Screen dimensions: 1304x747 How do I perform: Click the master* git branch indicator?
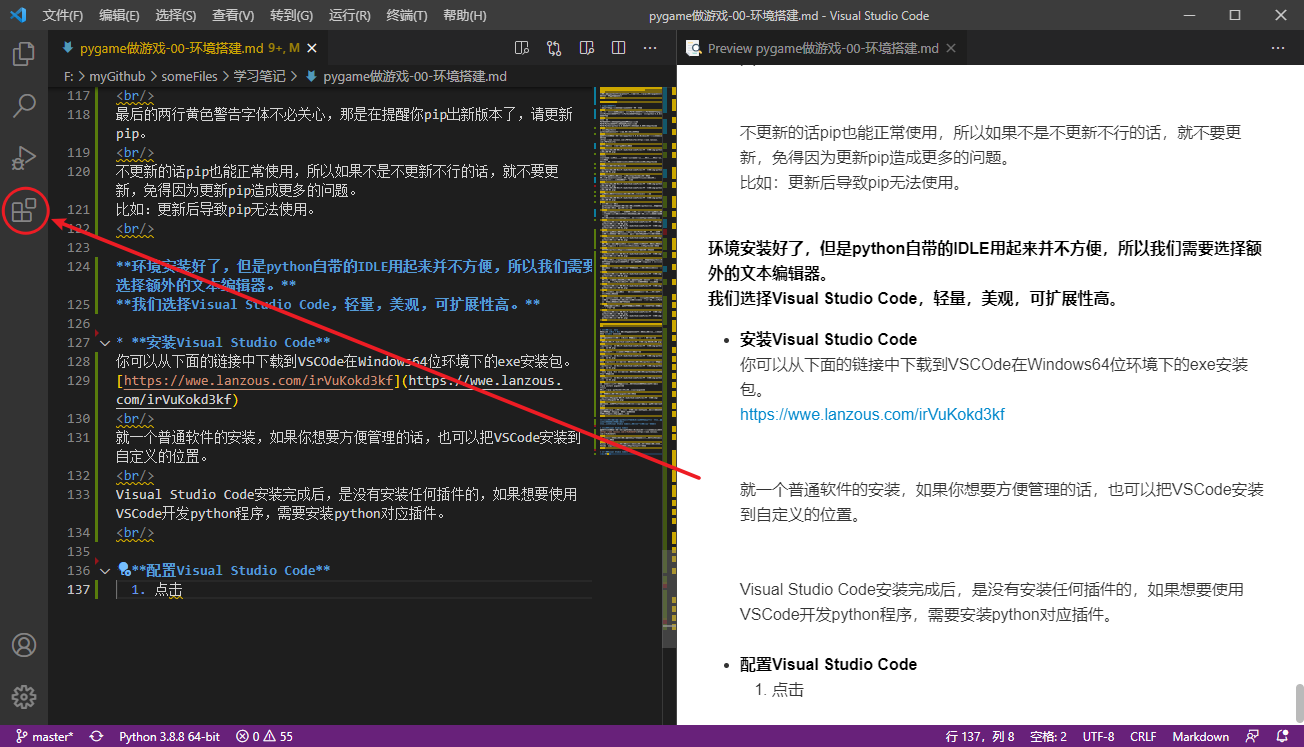[44, 737]
